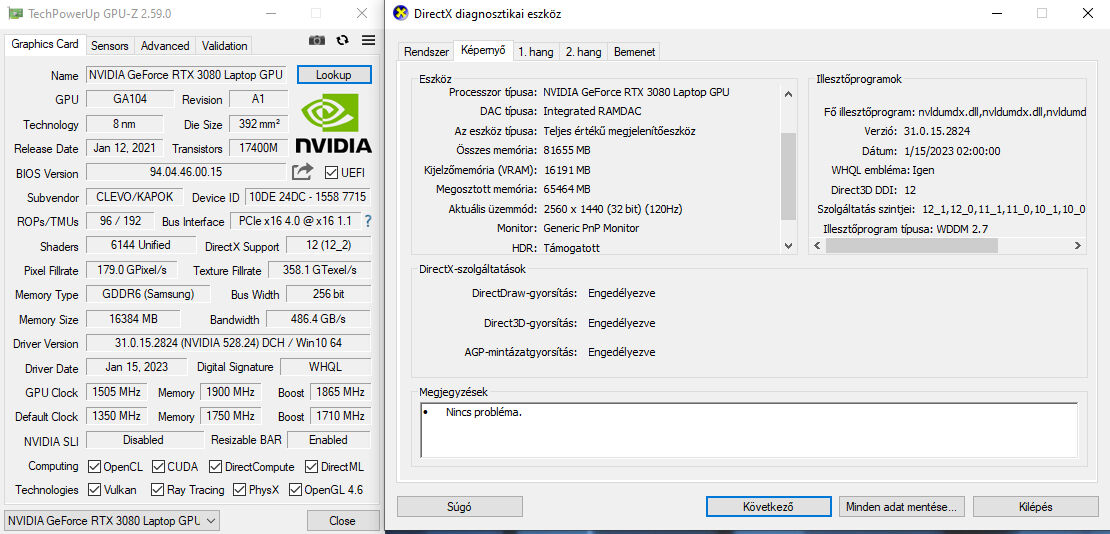1110x534 pixels.
Task: Toggle the OpenGL 4.6 checkbox
Action: (294, 489)
